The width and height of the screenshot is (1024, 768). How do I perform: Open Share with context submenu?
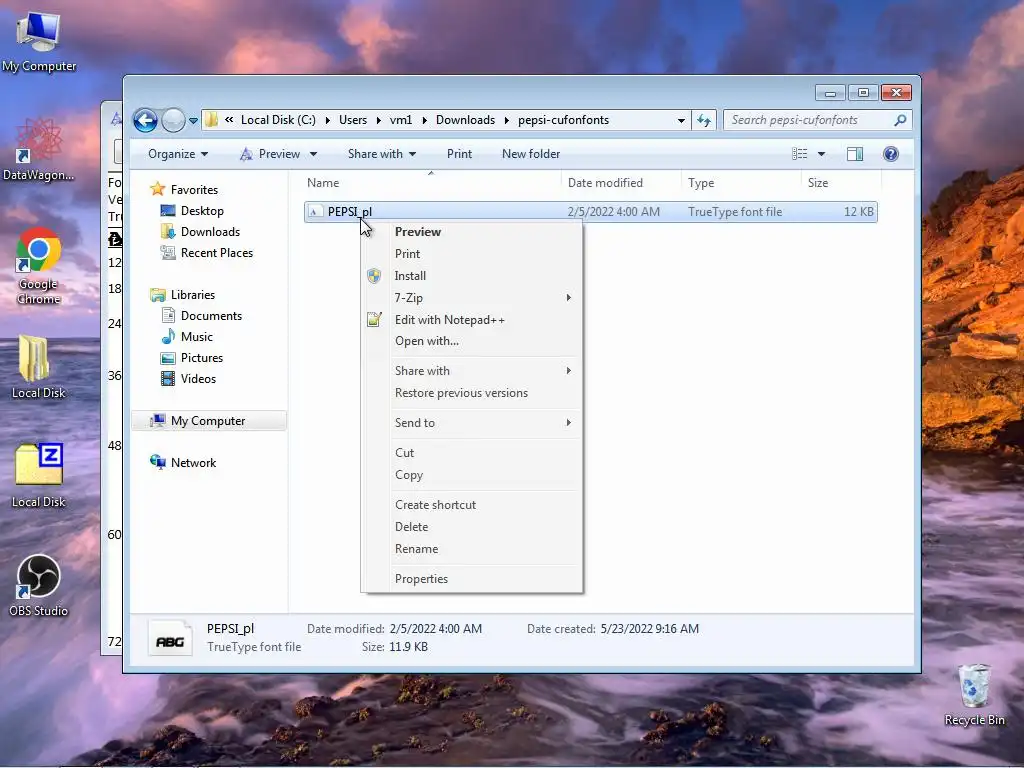[x=472, y=371]
